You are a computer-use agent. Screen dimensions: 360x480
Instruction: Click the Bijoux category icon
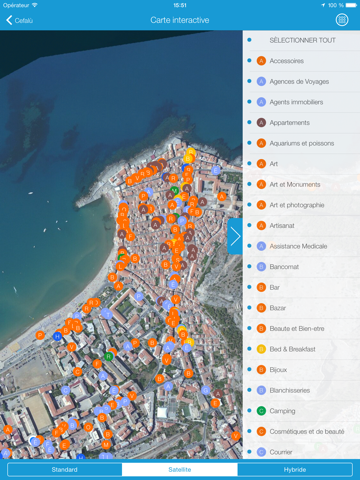[261, 370]
